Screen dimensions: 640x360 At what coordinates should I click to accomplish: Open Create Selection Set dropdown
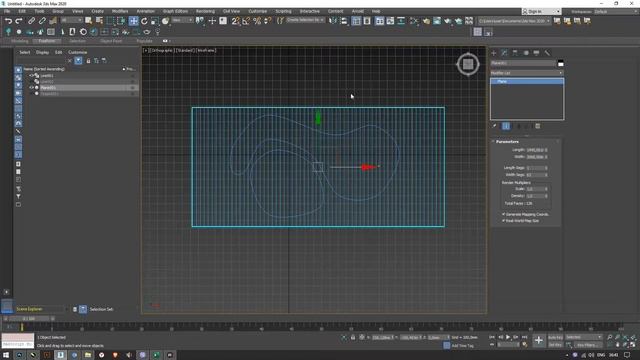(x=305, y=20)
